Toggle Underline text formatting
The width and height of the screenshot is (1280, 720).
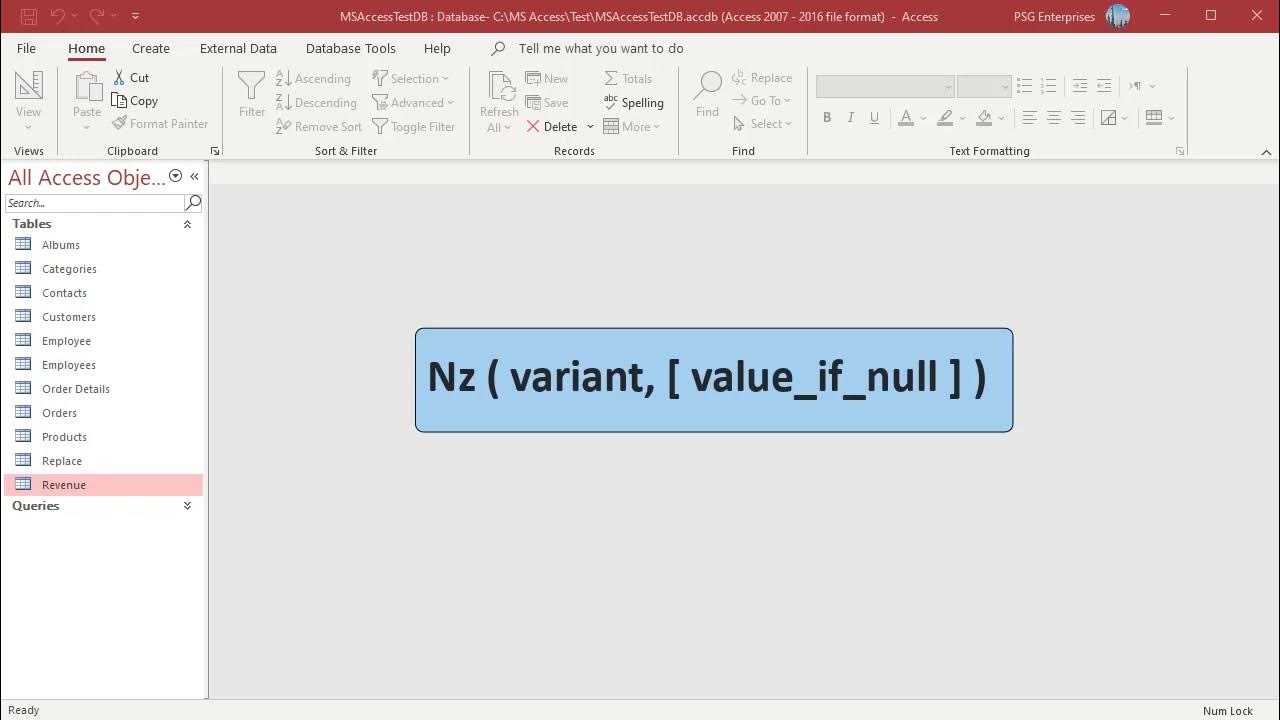click(x=874, y=118)
